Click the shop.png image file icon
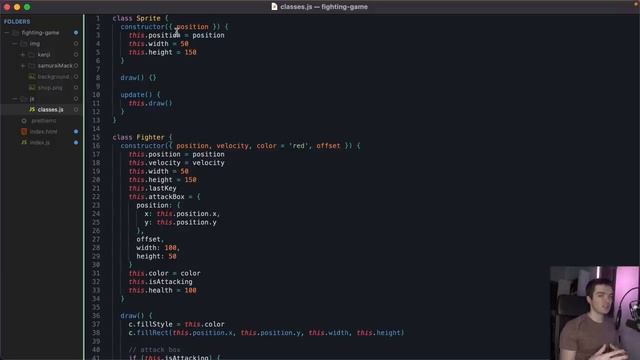 coord(32,88)
